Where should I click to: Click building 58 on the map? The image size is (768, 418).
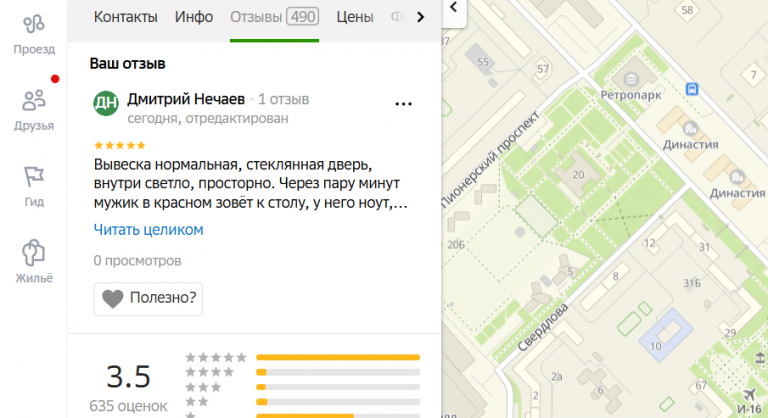(x=687, y=10)
